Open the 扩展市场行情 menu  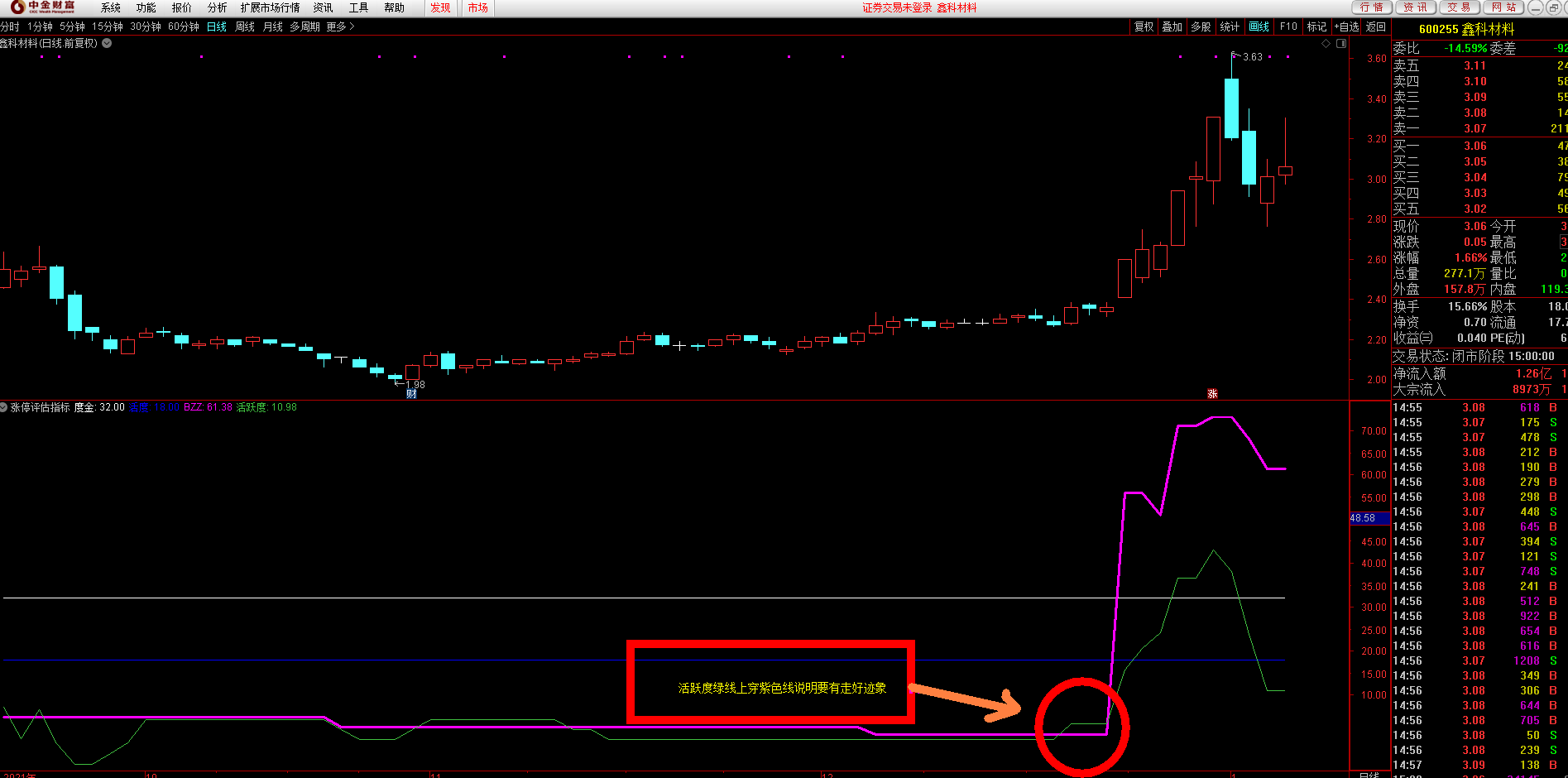coord(270,7)
